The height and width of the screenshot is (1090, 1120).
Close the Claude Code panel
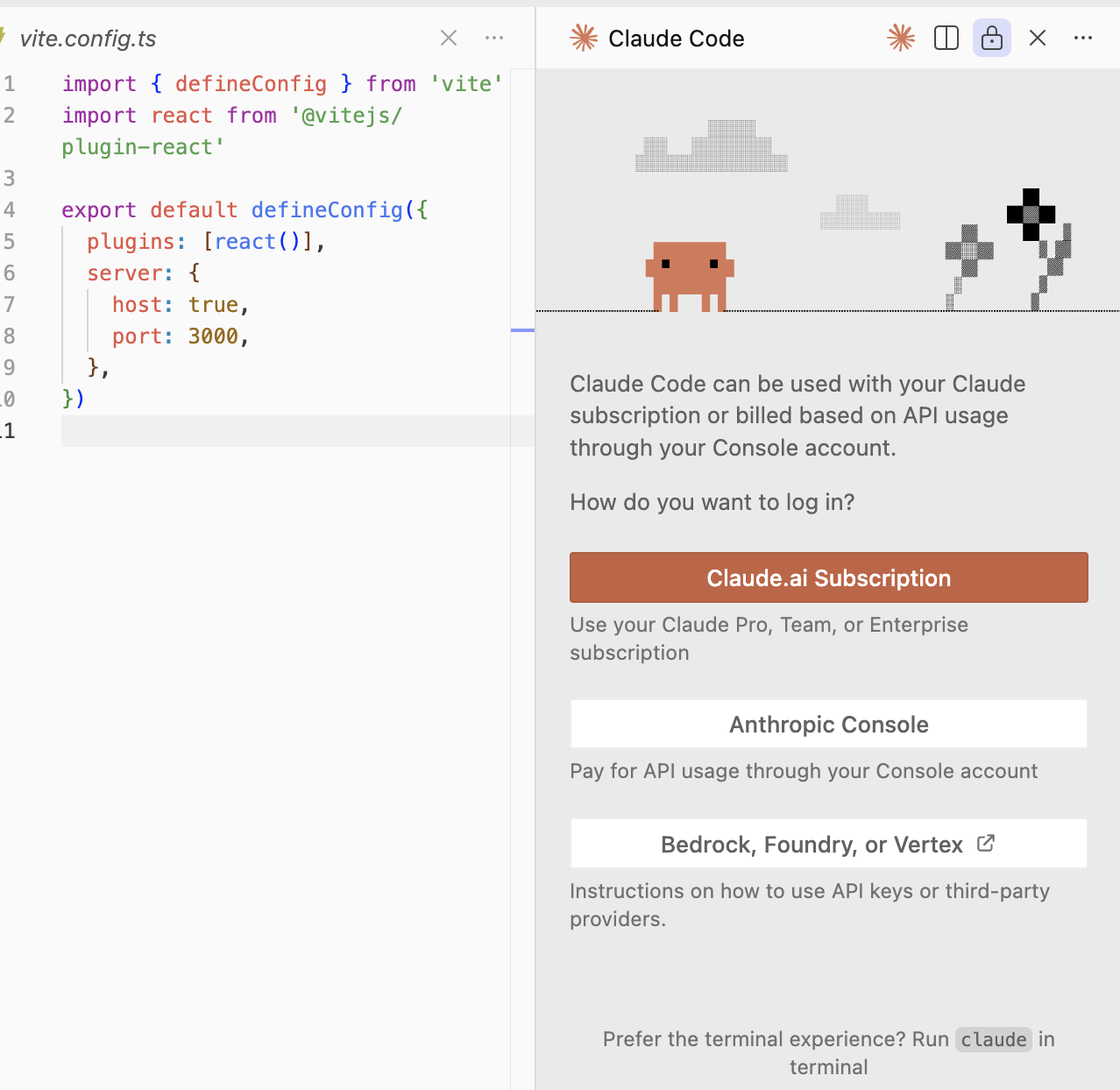[x=1038, y=38]
